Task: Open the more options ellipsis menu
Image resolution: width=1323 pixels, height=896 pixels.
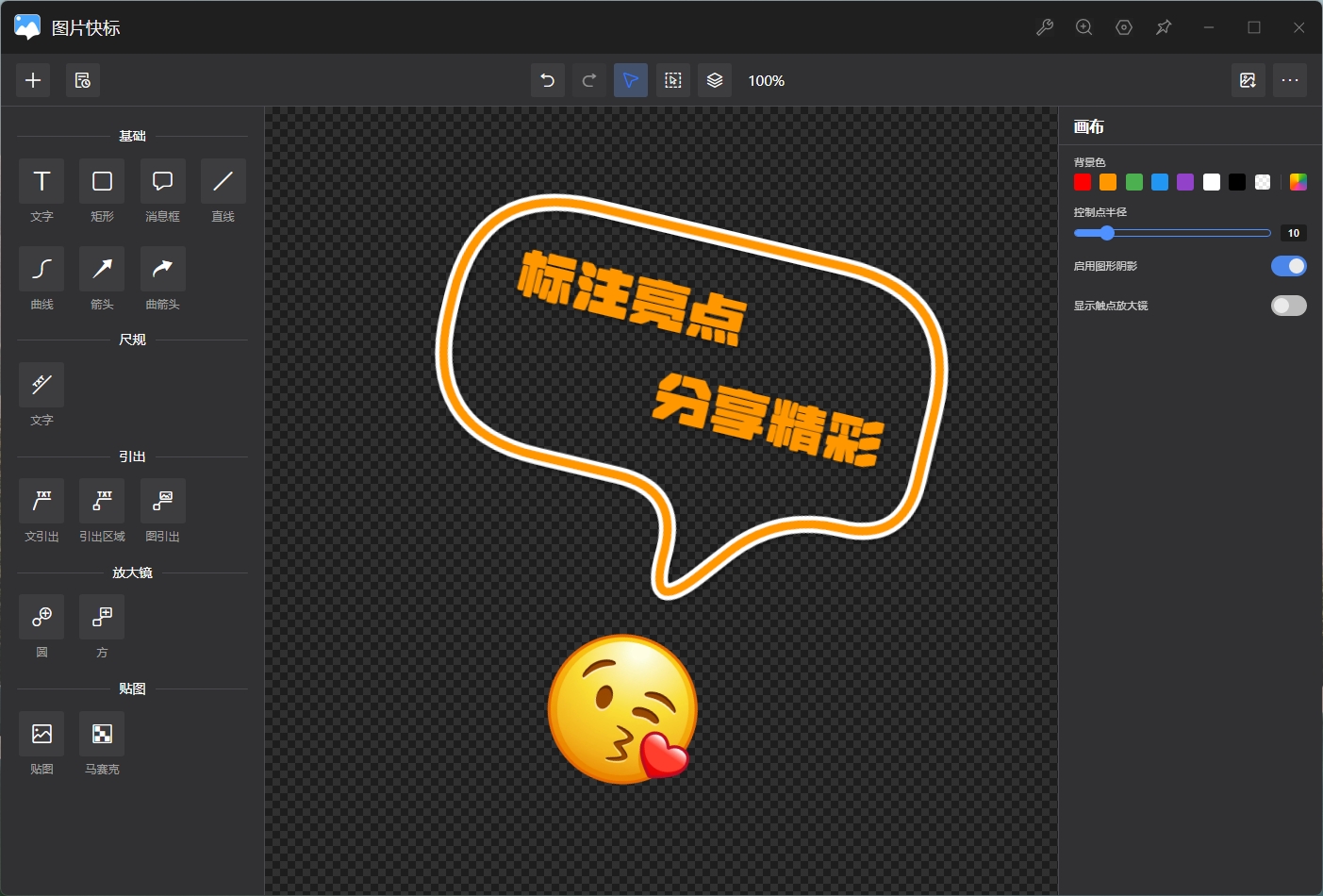Action: point(1290,80)
